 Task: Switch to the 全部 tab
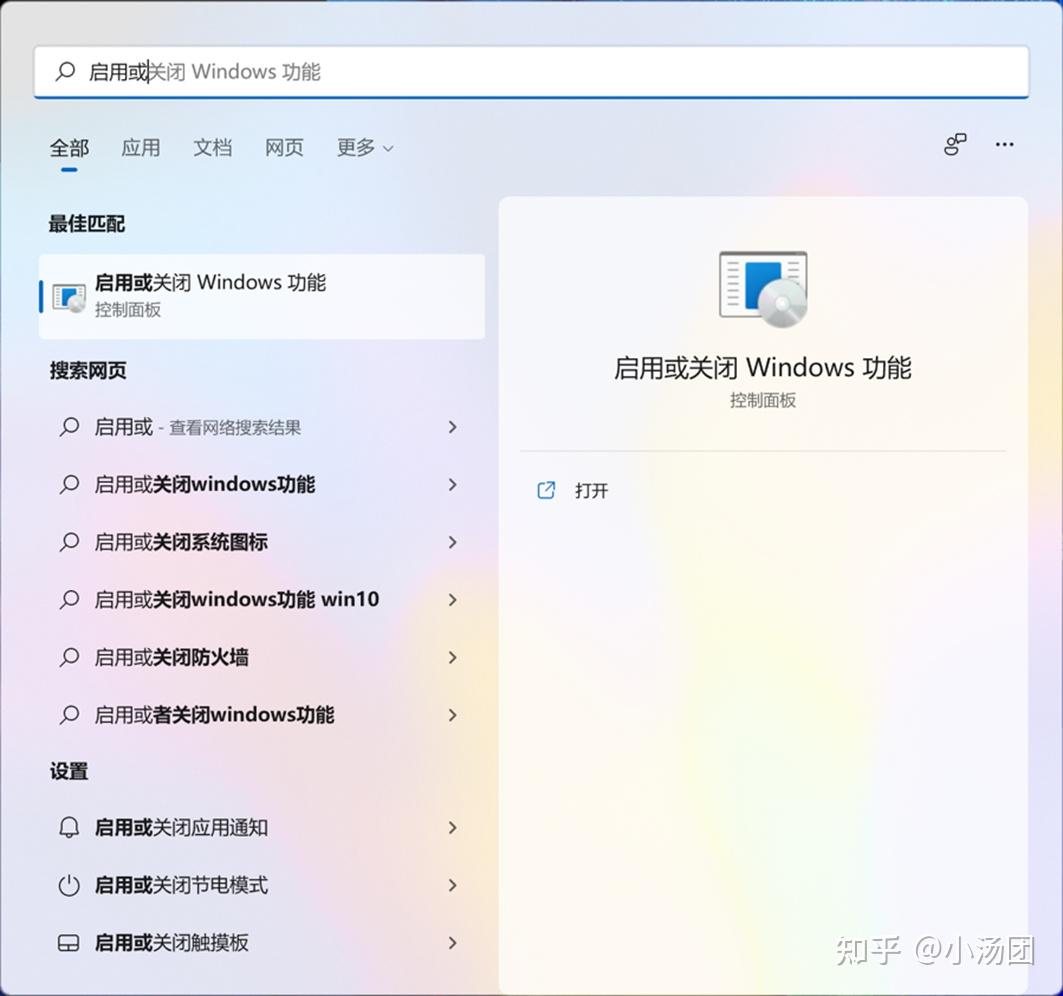pos(69,148)
